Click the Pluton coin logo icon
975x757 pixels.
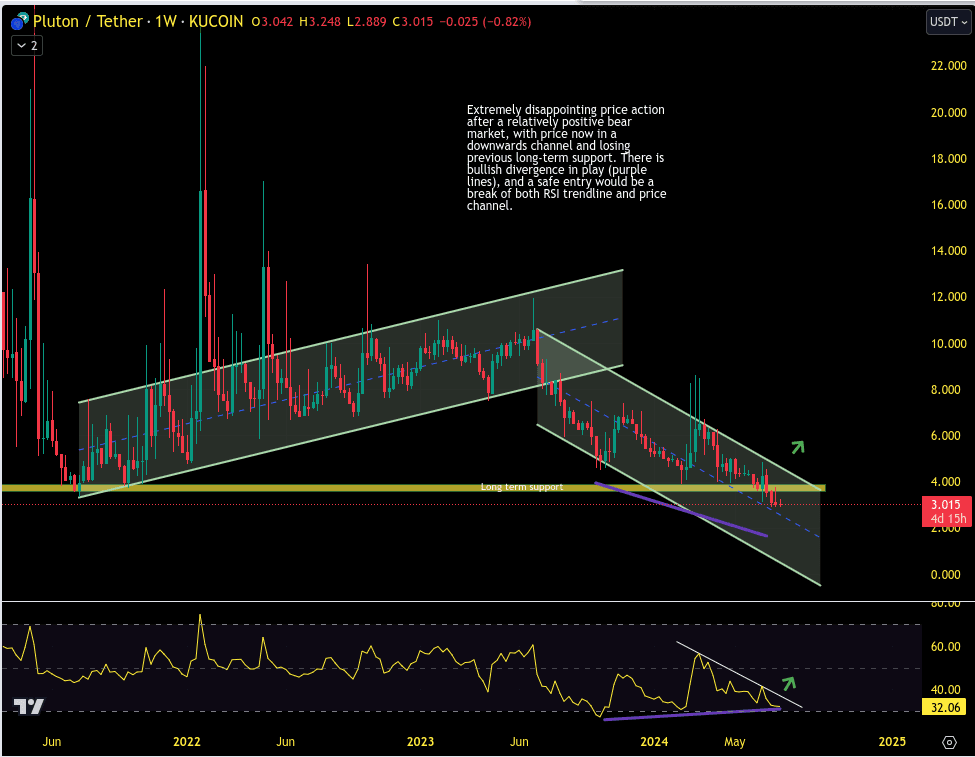tap(19, 22)
